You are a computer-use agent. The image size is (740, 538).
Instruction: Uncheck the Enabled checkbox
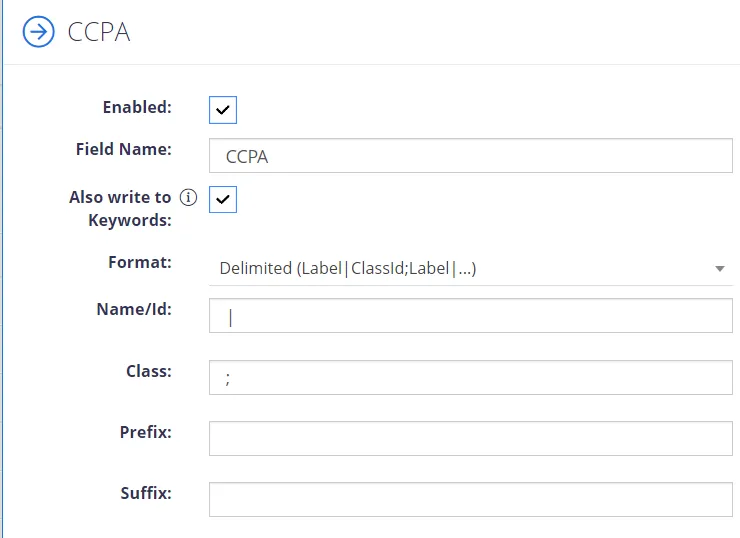point(223,110)
